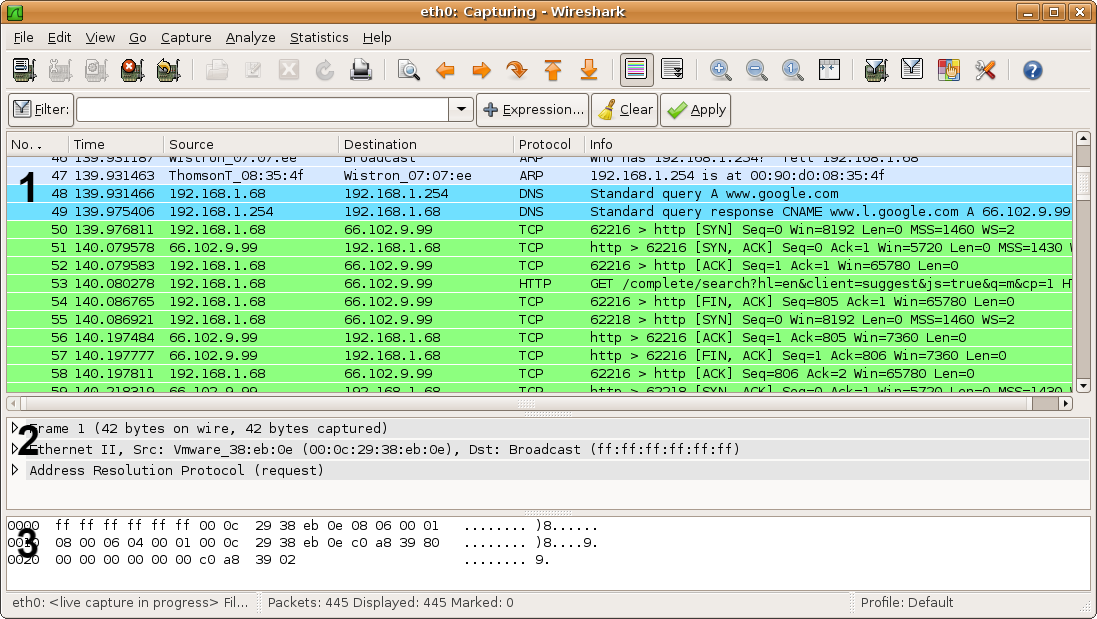Open the Go menu
This screenshot has height=619, width=1097.
(x=138, y=38)
